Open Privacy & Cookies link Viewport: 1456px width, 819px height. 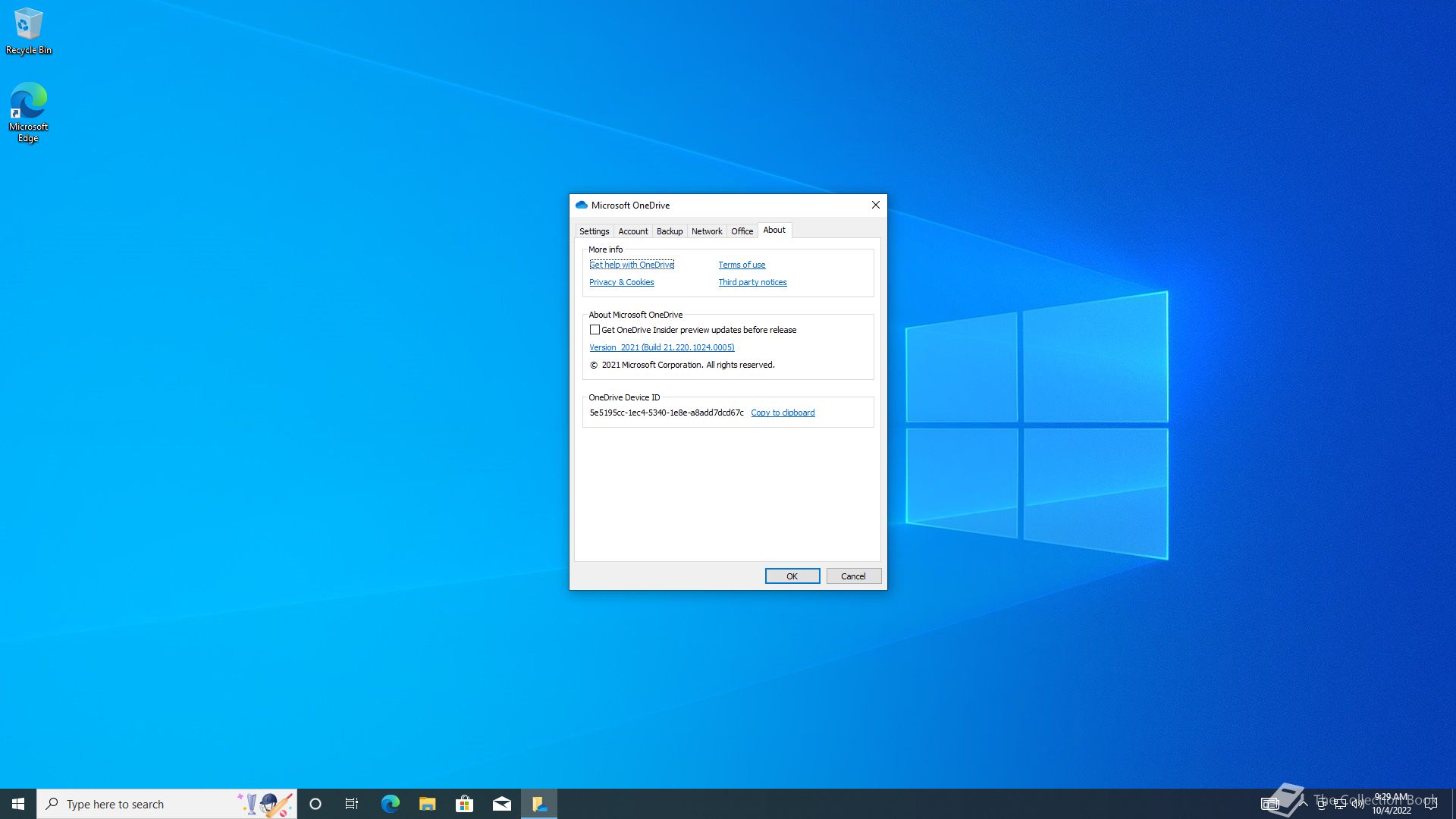(x=622, y=282)
